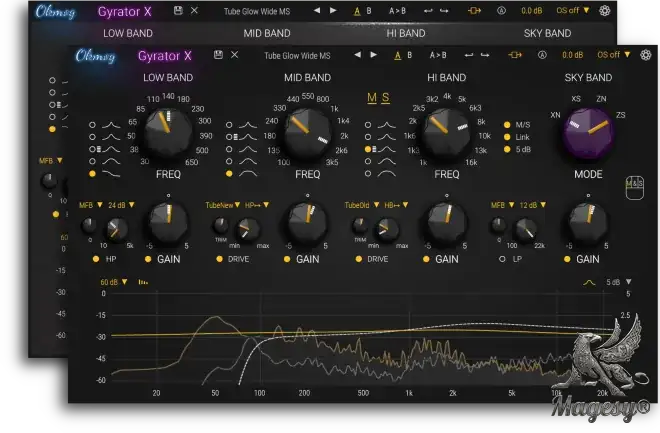The image size is (660, 433).
Task: Click the purple SKY BAND MODE knob
Action: pyautogui.click(x=588, y=132)
